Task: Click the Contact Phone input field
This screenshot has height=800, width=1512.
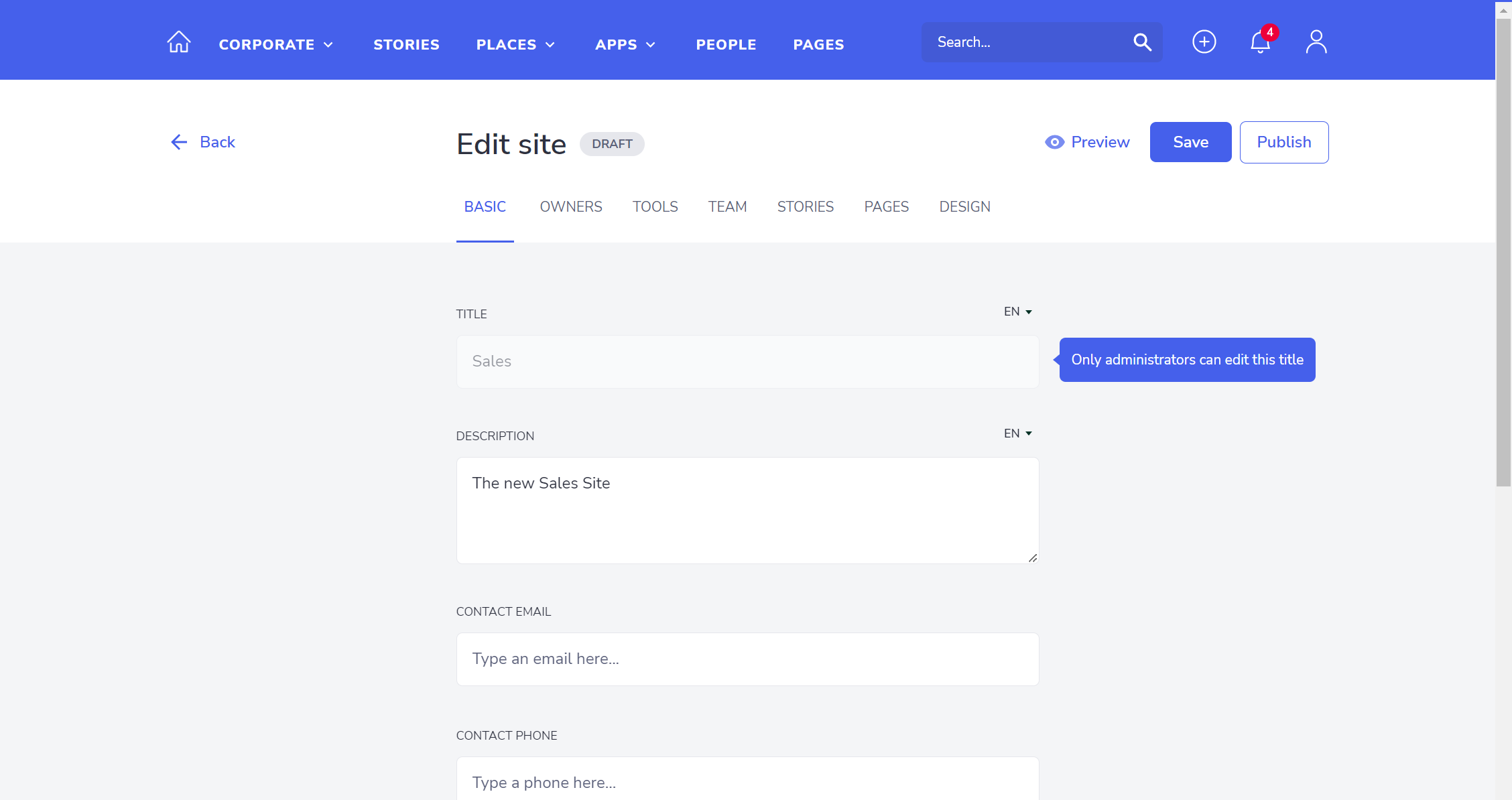Action: click(x=747, y=779)
